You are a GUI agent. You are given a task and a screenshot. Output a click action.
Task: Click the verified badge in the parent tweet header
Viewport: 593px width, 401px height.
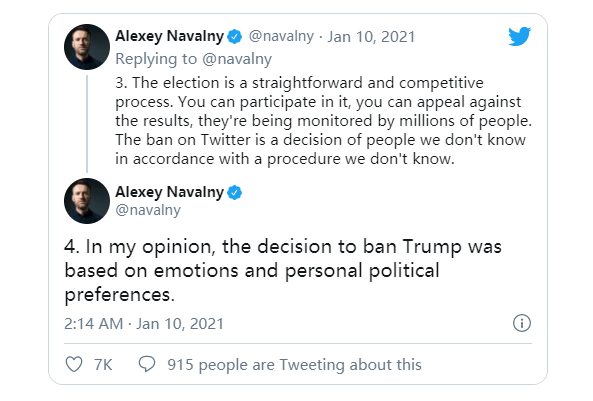(x=234, y=37)
